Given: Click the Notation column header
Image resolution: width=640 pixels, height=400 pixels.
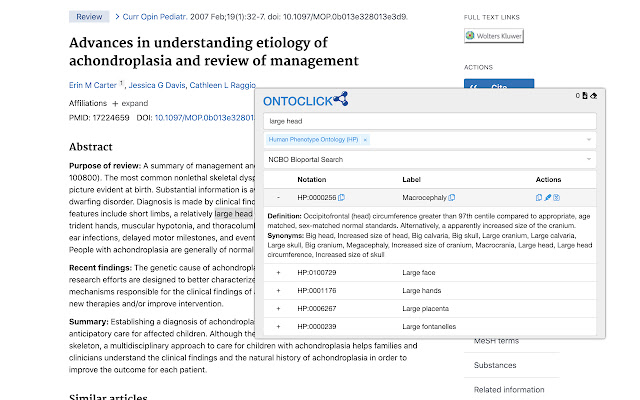Looking at the screenshot, I should (311, 180).
